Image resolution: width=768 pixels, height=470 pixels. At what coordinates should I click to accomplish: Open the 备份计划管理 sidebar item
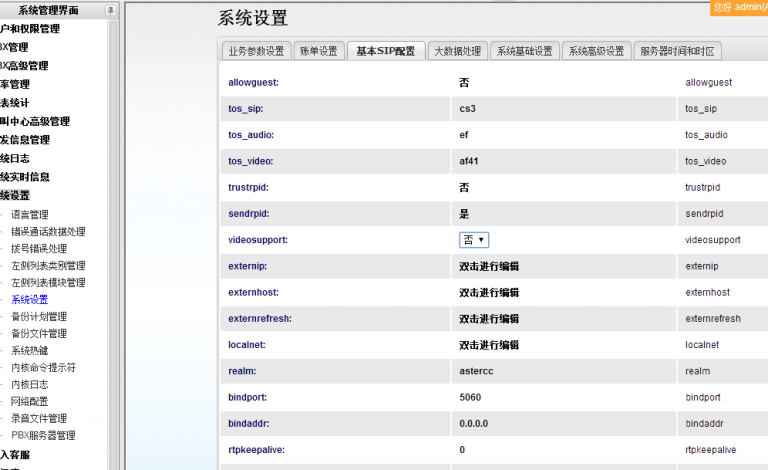point(39,317)
